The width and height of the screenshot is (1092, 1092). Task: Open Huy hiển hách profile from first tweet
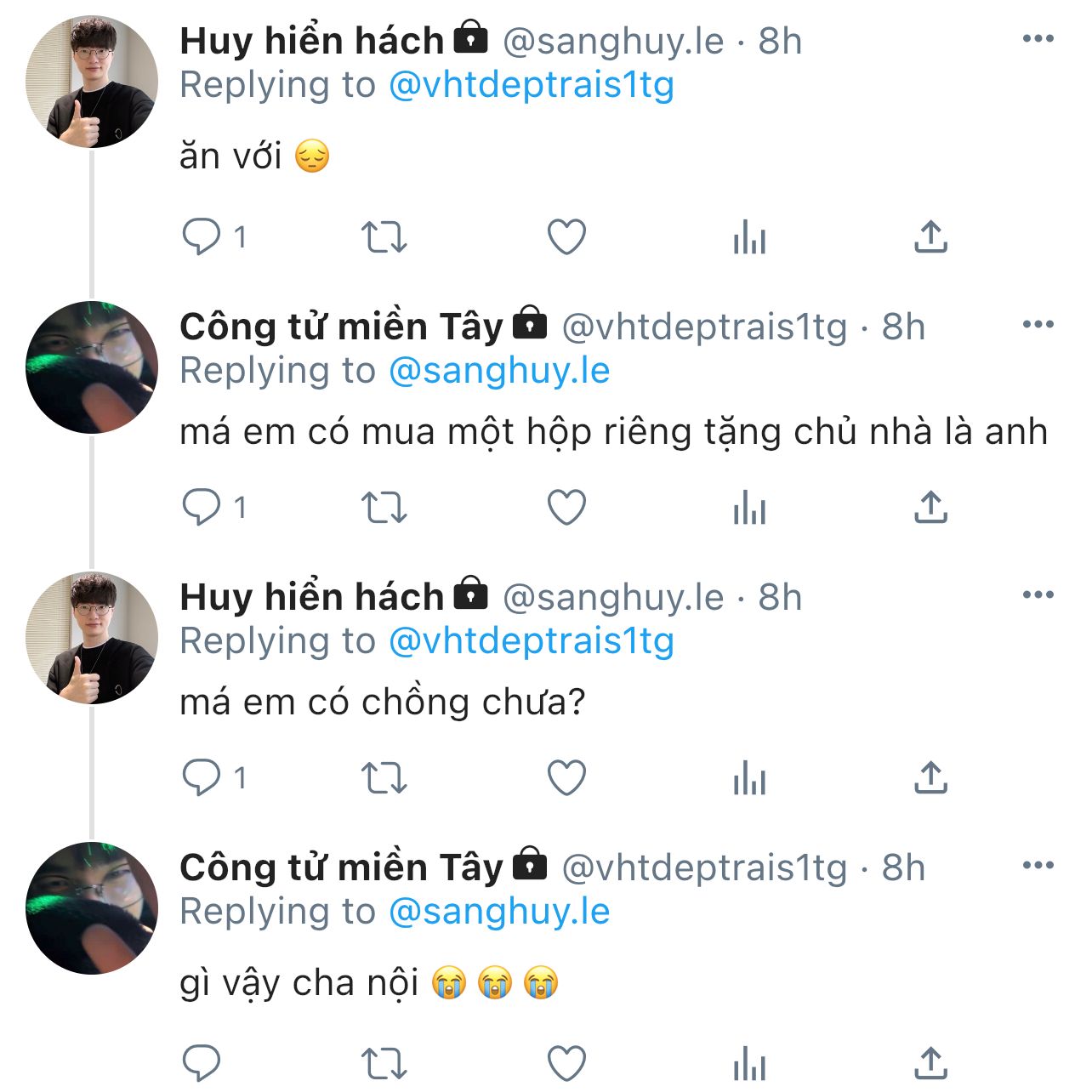click(x=311, y=41)
